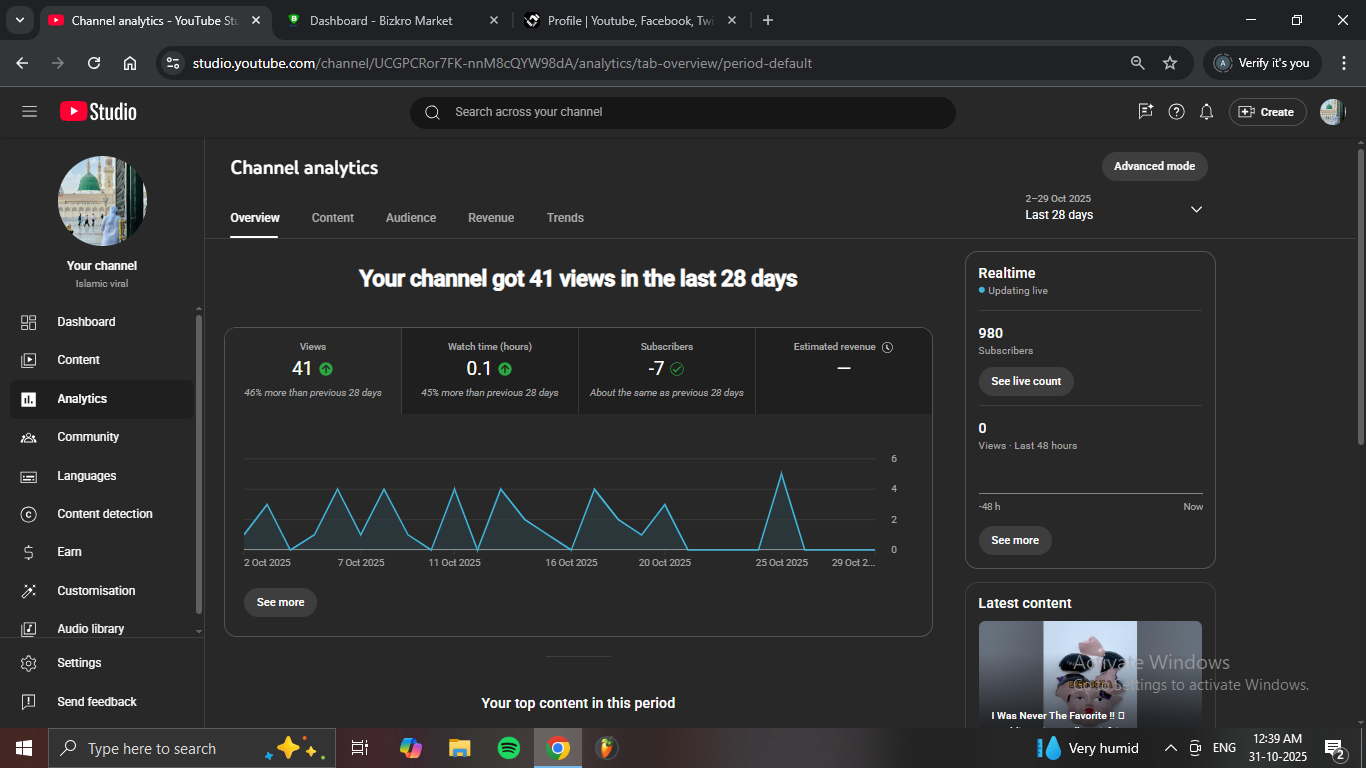Select the Subscribers metric card
Image resolution: width=1366 pixels, height=768 pixels.
point(667,370)
